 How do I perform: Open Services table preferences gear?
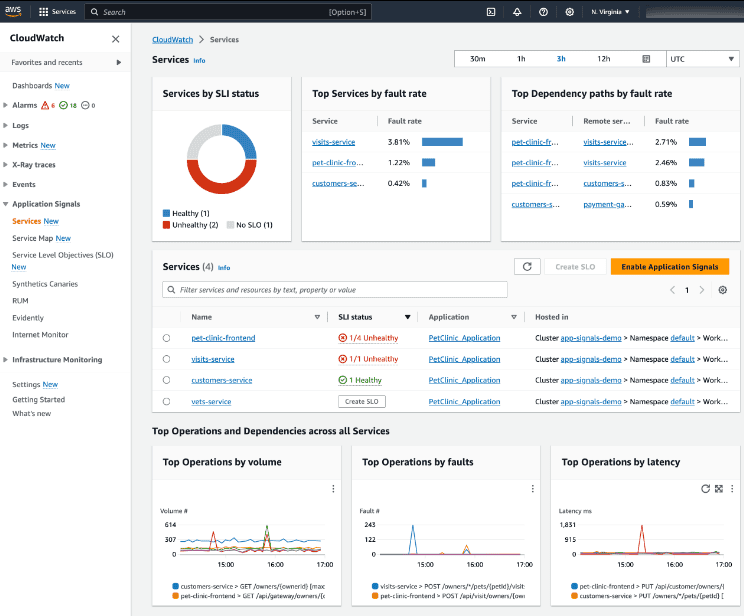point(723,290)
